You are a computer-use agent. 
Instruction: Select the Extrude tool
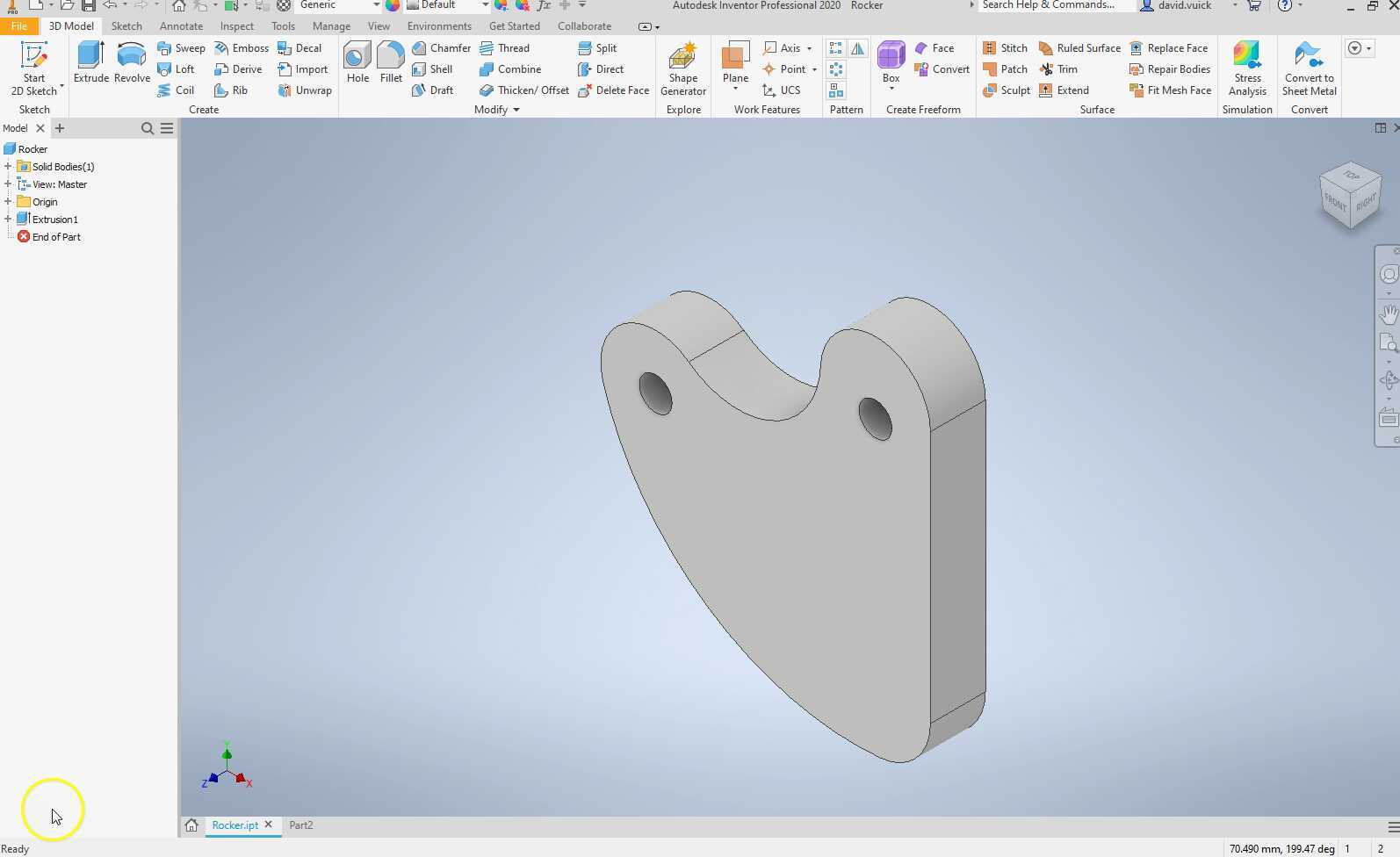91,62
